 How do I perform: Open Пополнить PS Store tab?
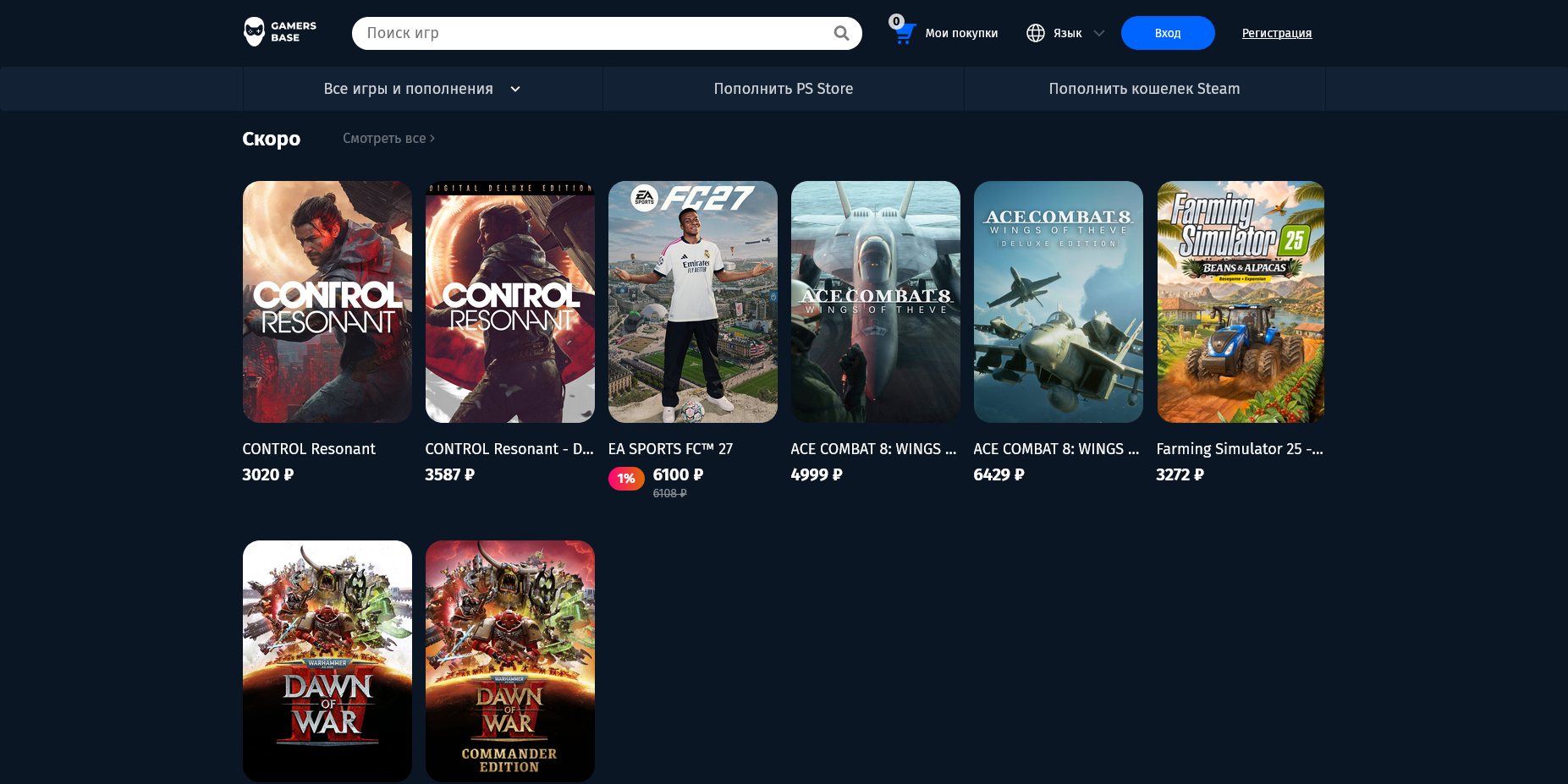(784, 89)
